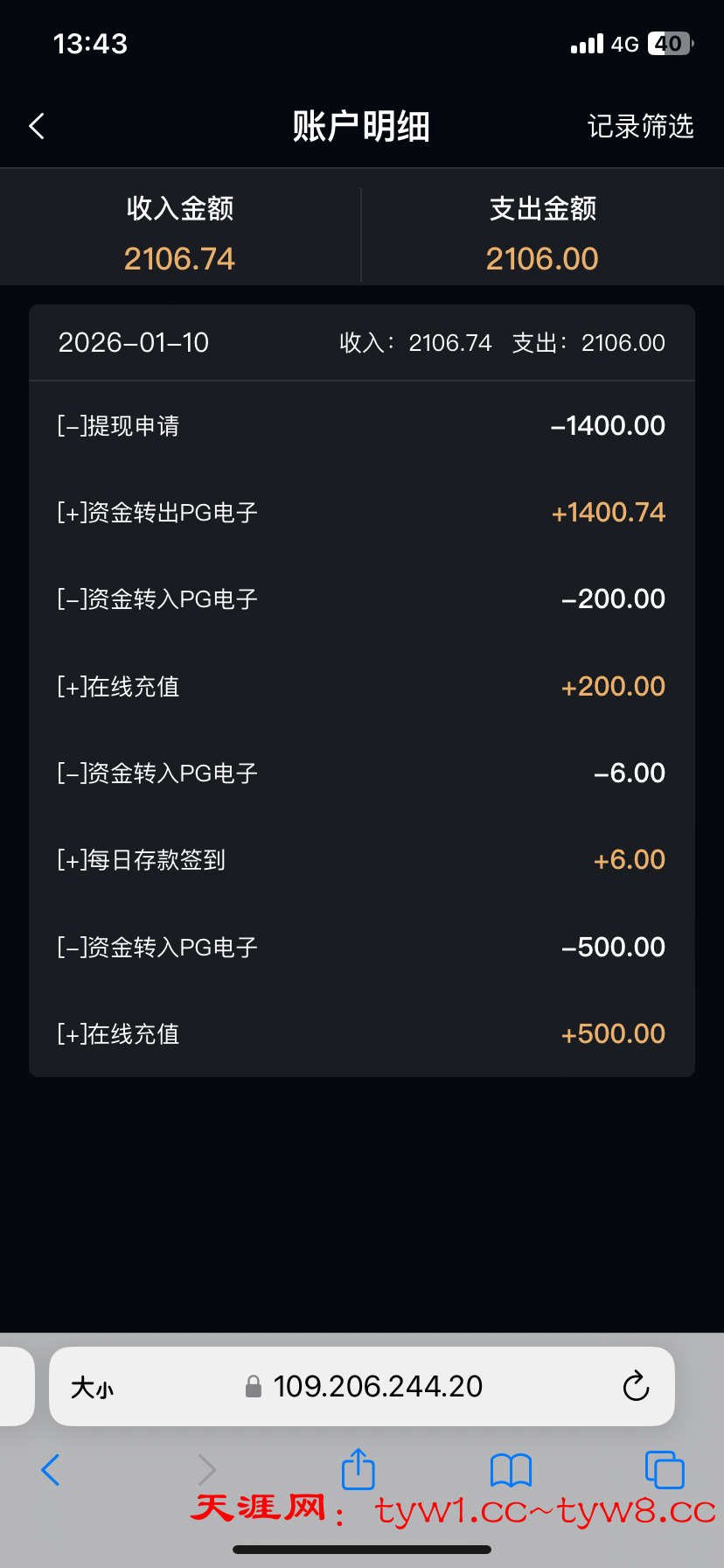Open the 大小 page size menu
The height and width of the screenshot is (1568, 724).
(x=92, y=1387)
